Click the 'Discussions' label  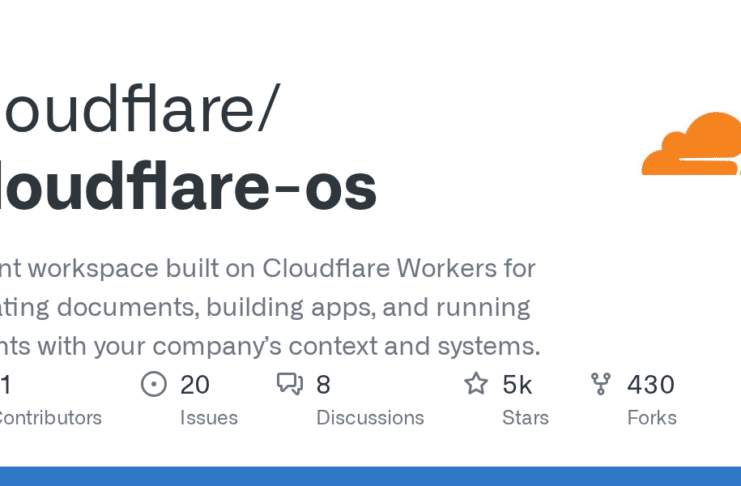[x=370, y=418]
